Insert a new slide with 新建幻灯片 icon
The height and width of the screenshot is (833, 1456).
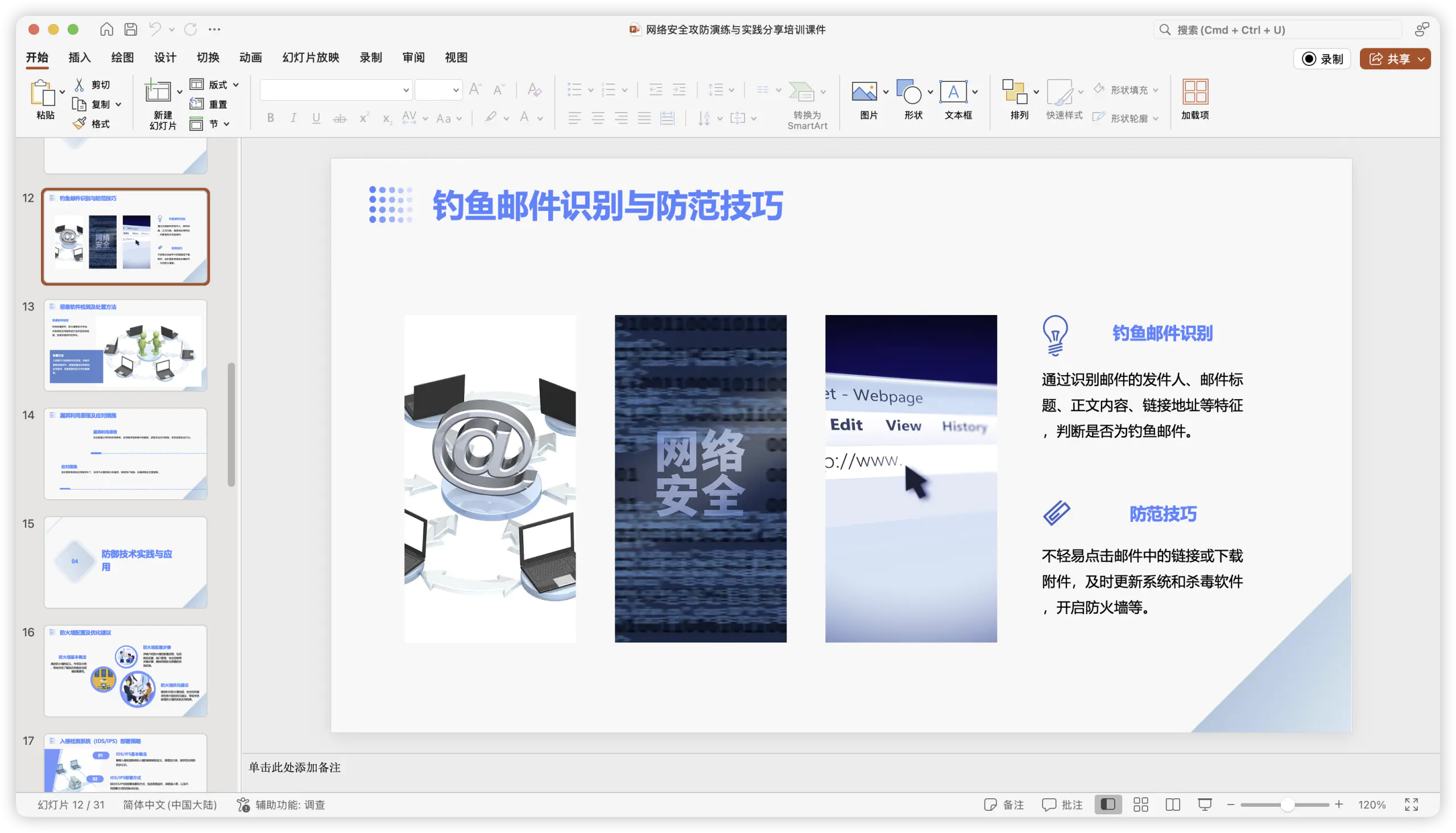click(158, 92)
